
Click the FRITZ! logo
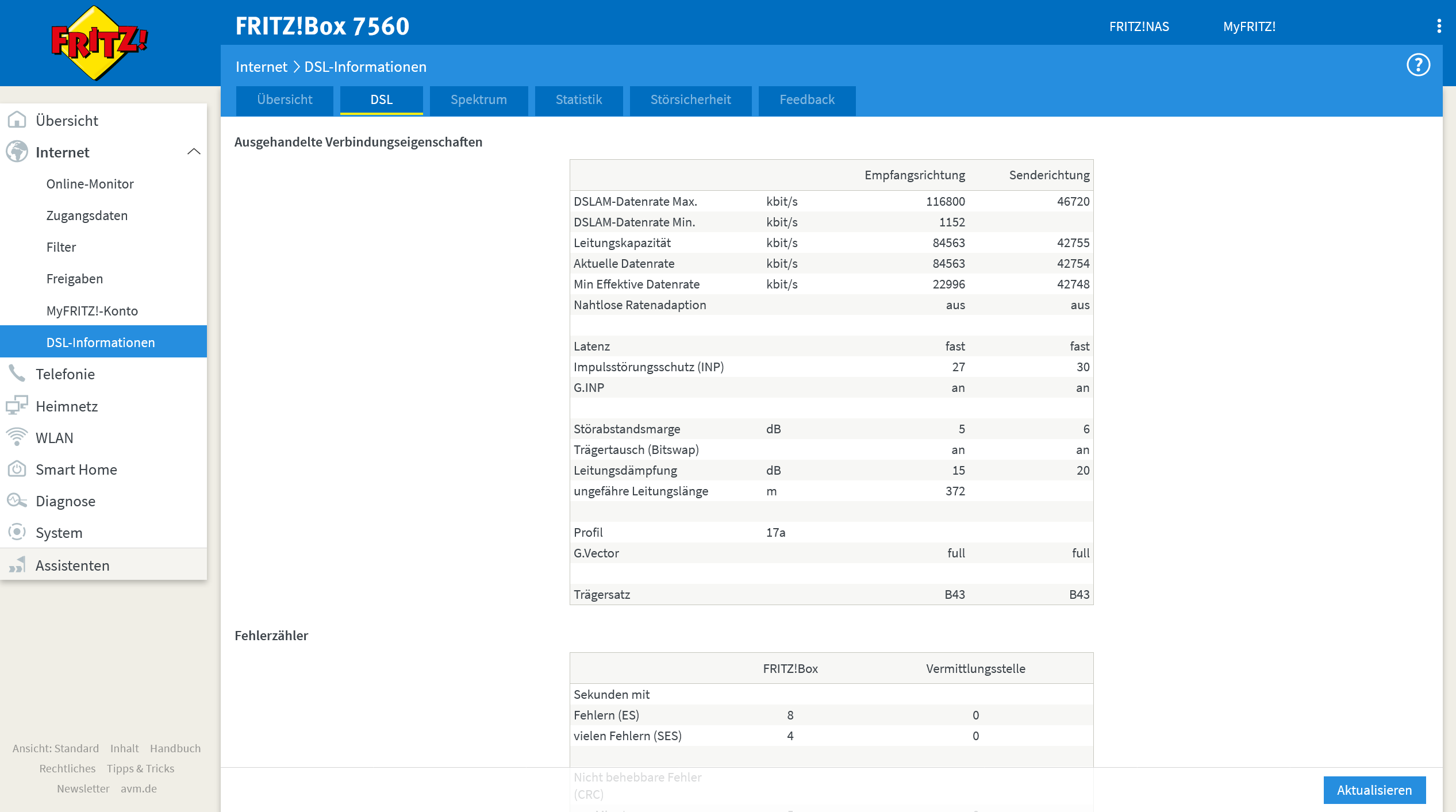99,43
